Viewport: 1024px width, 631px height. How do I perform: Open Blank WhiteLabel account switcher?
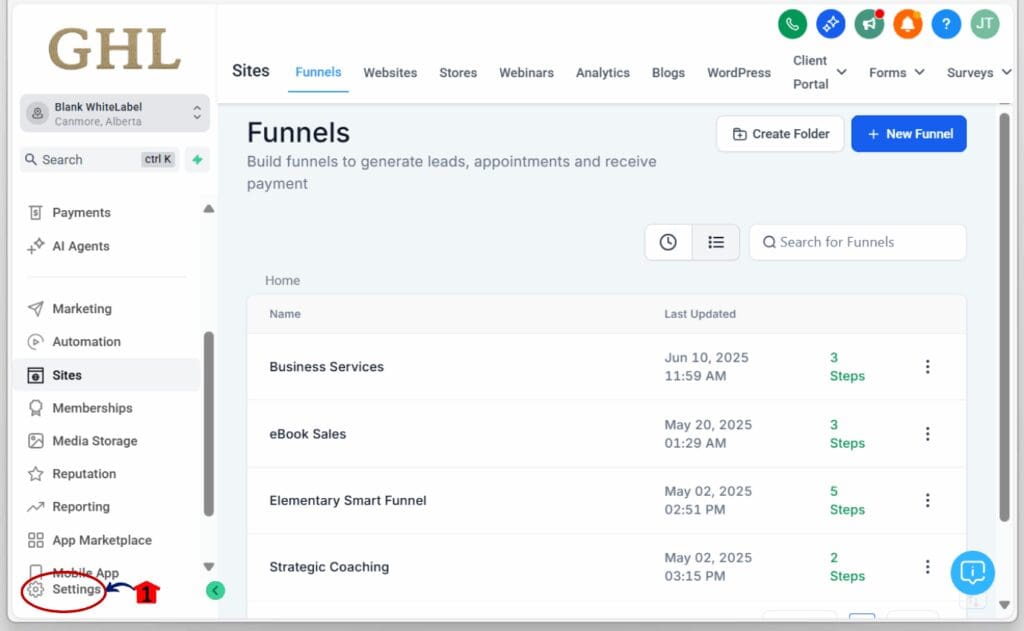coord(115,113)
